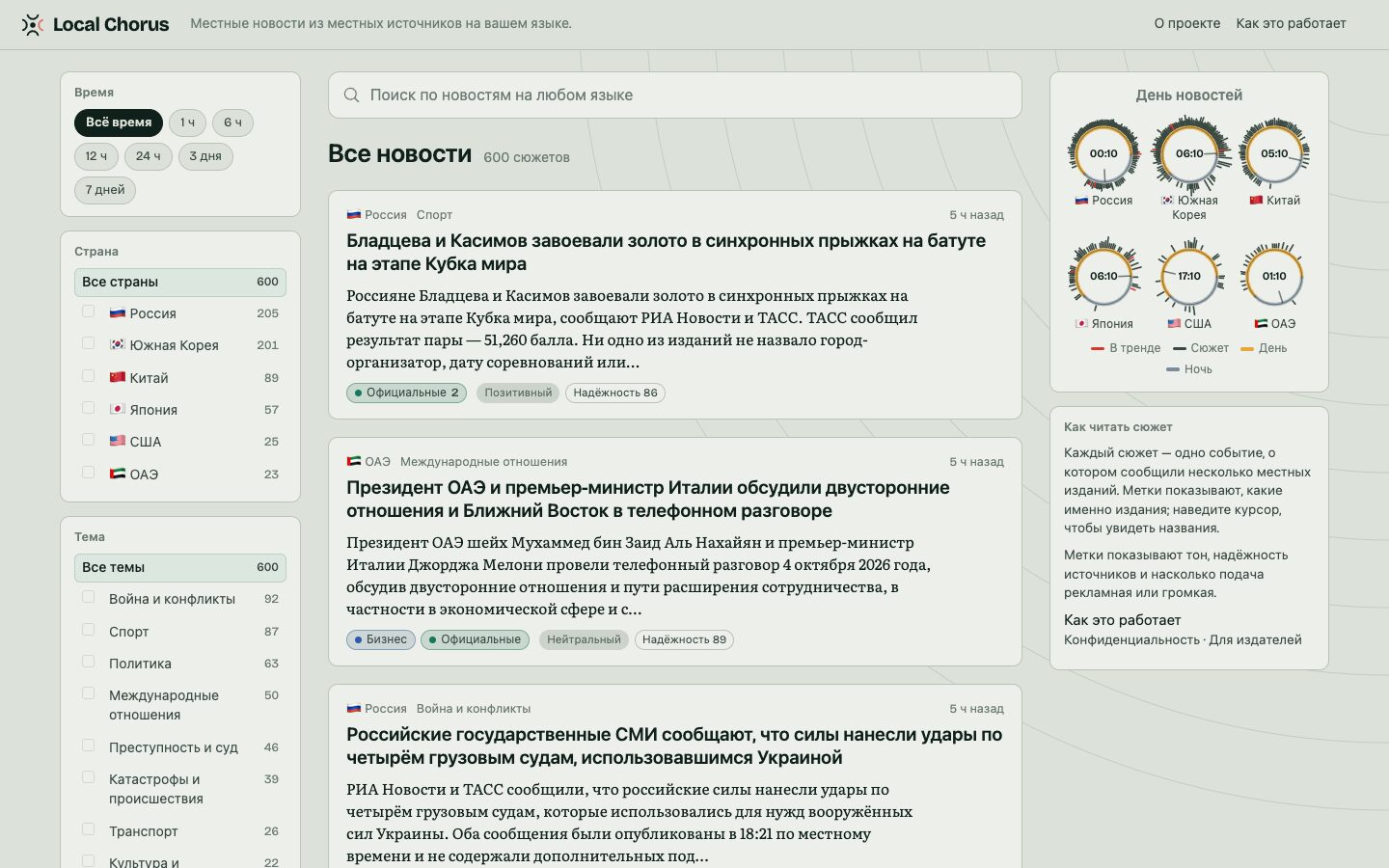Open the UAE 01:10 news clock

[x=1274, y=276]
